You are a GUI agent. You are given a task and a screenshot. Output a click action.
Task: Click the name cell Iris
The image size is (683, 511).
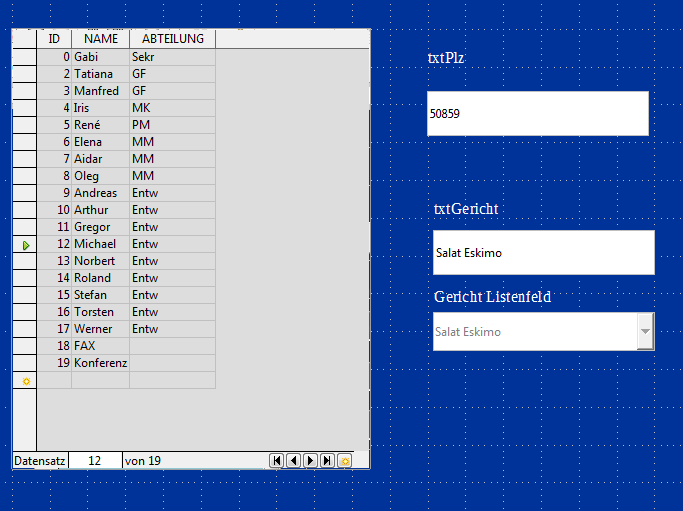(x=100, y=108)
